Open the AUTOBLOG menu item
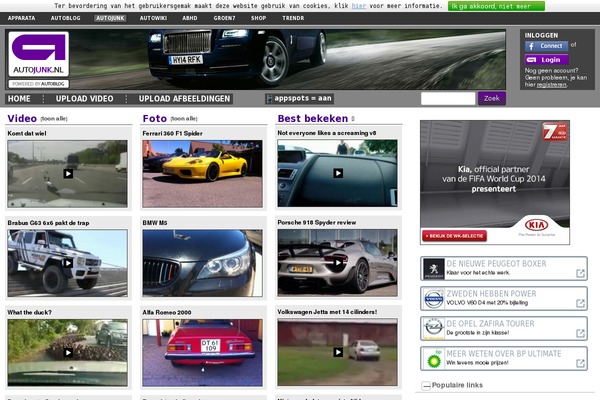This screenshot has height=400, width=600. [65, 18]
